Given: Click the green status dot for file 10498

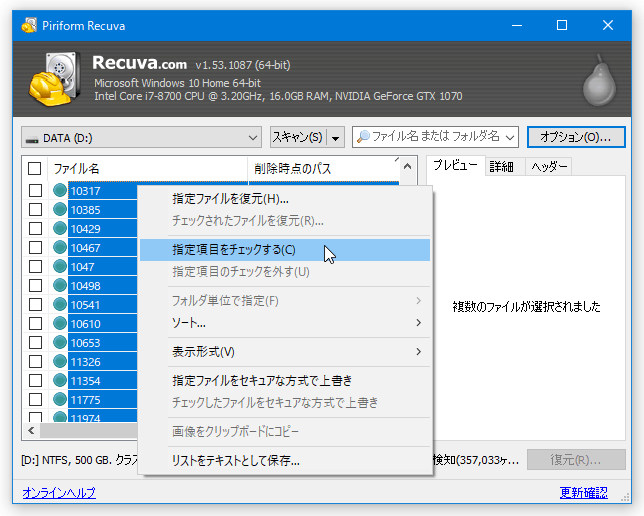Looking at the screenshot, I should (x=60, y=286).
